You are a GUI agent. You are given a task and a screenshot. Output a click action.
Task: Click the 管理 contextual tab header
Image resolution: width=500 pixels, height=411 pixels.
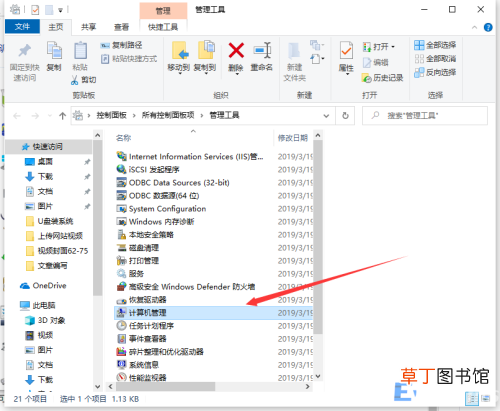[163, 11]
